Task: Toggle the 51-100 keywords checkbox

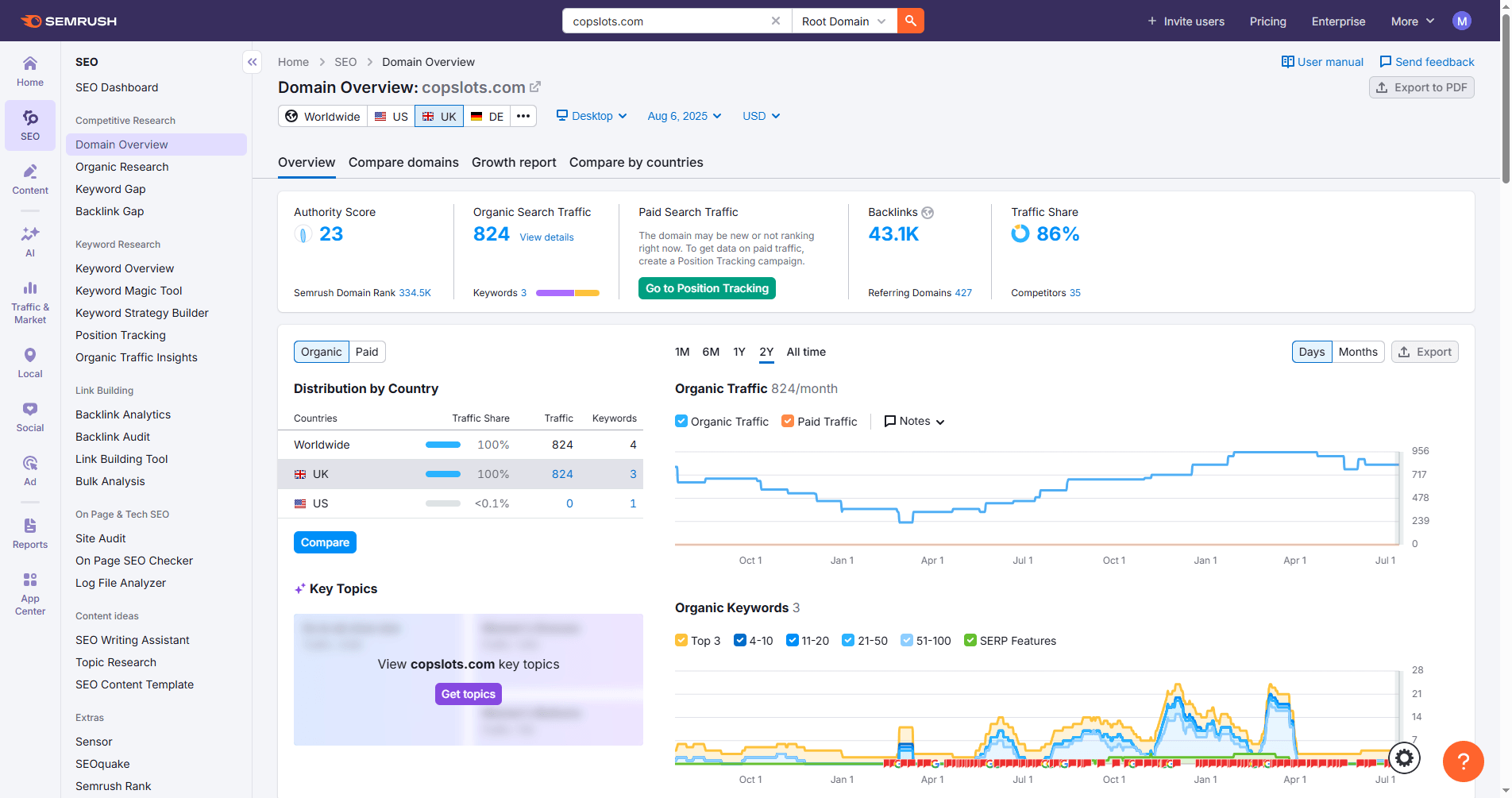Action: click(907, 640)
